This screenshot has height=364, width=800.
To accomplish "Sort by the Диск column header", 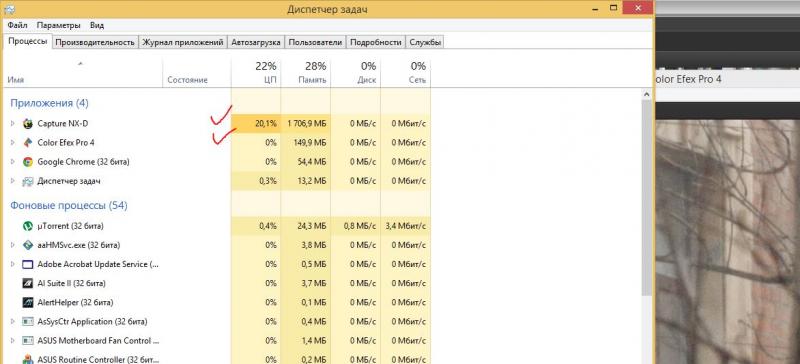I will 356,72.
